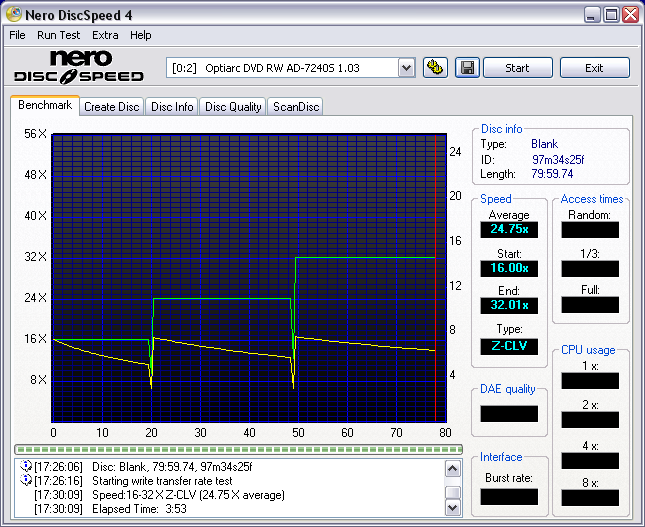Click the save floppy disk icon

click(467, 67)
